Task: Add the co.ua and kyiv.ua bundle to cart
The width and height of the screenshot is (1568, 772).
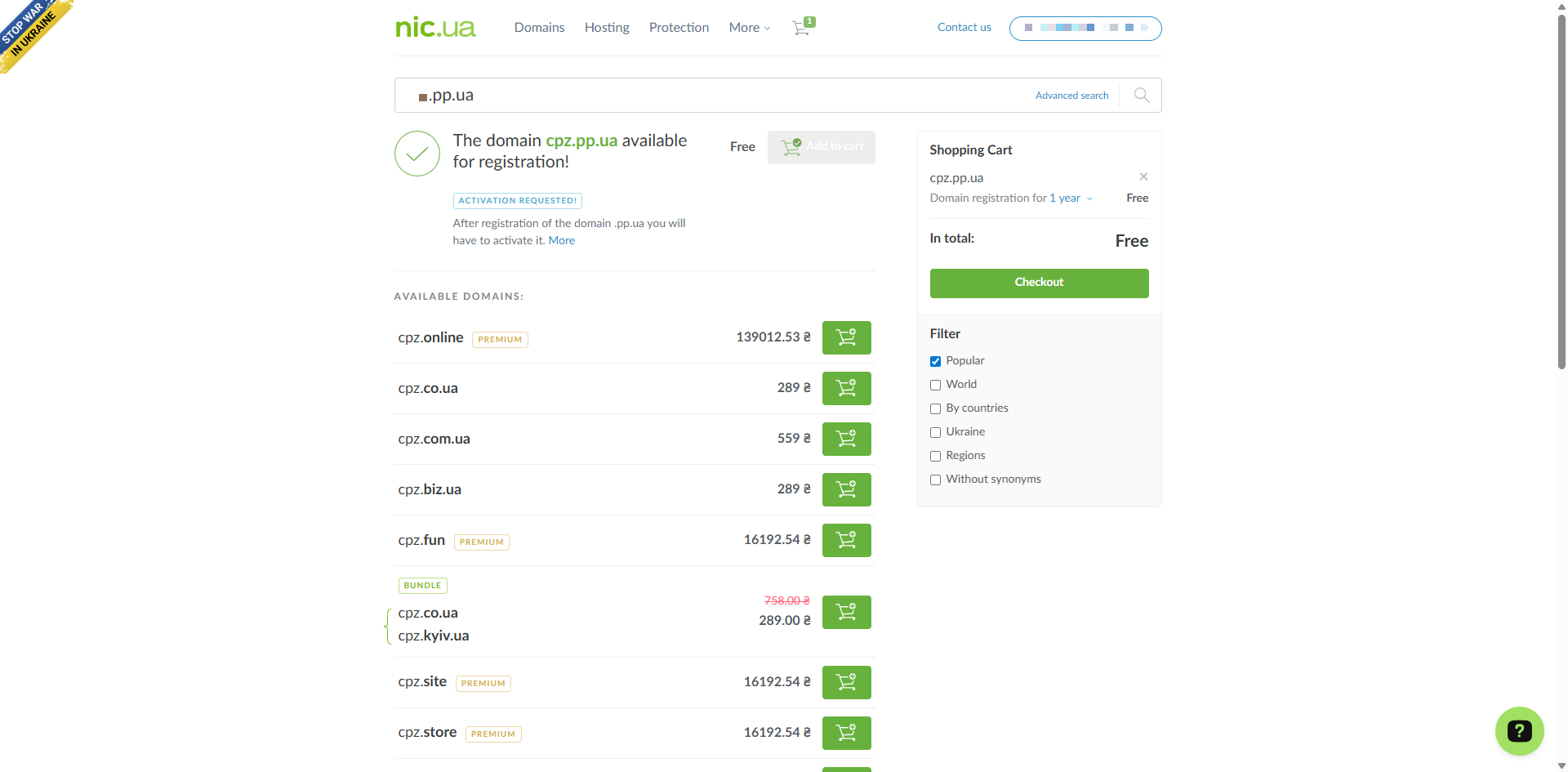Action: (846, 612)
